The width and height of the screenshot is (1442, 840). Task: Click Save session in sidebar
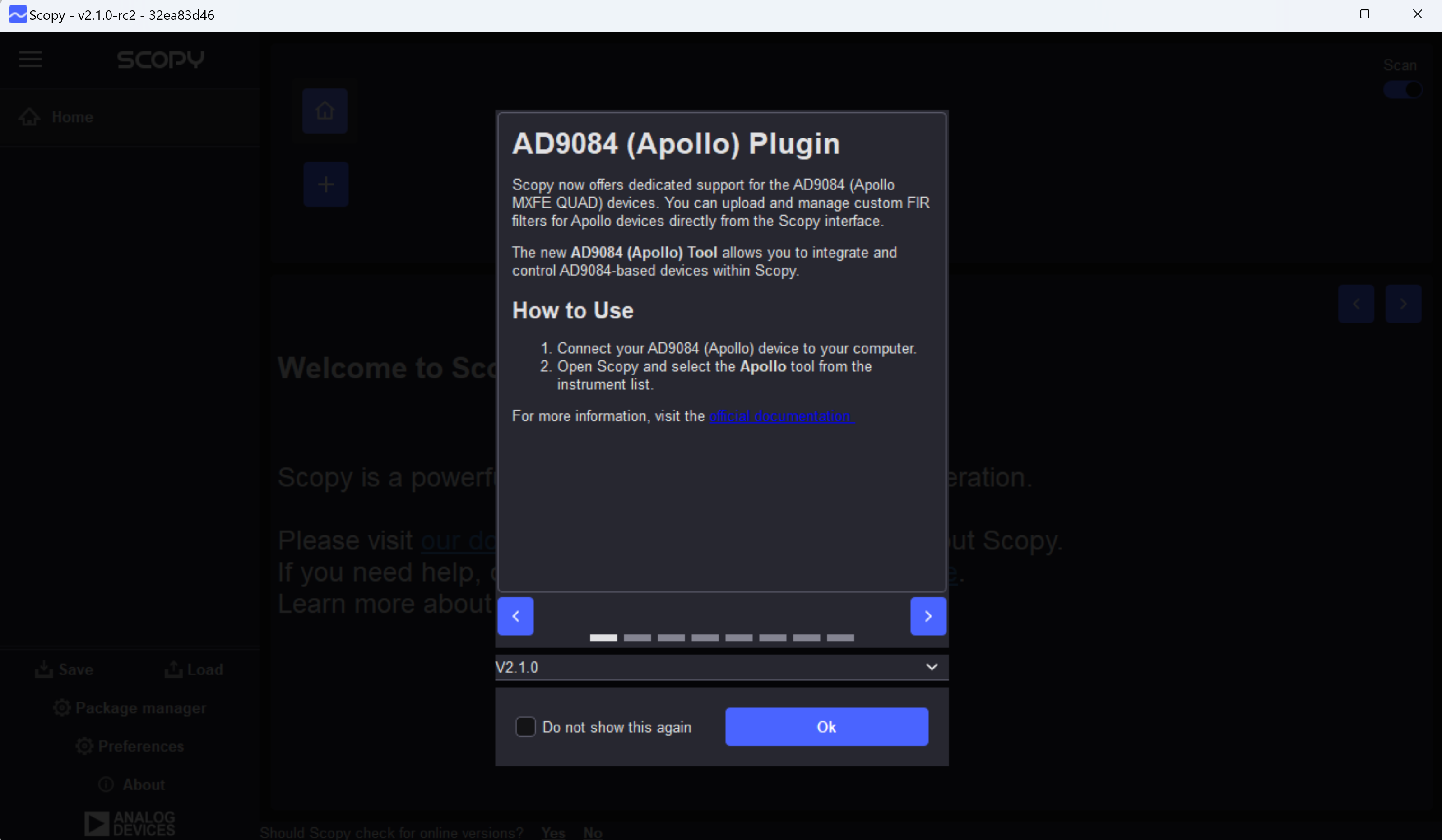64,669
